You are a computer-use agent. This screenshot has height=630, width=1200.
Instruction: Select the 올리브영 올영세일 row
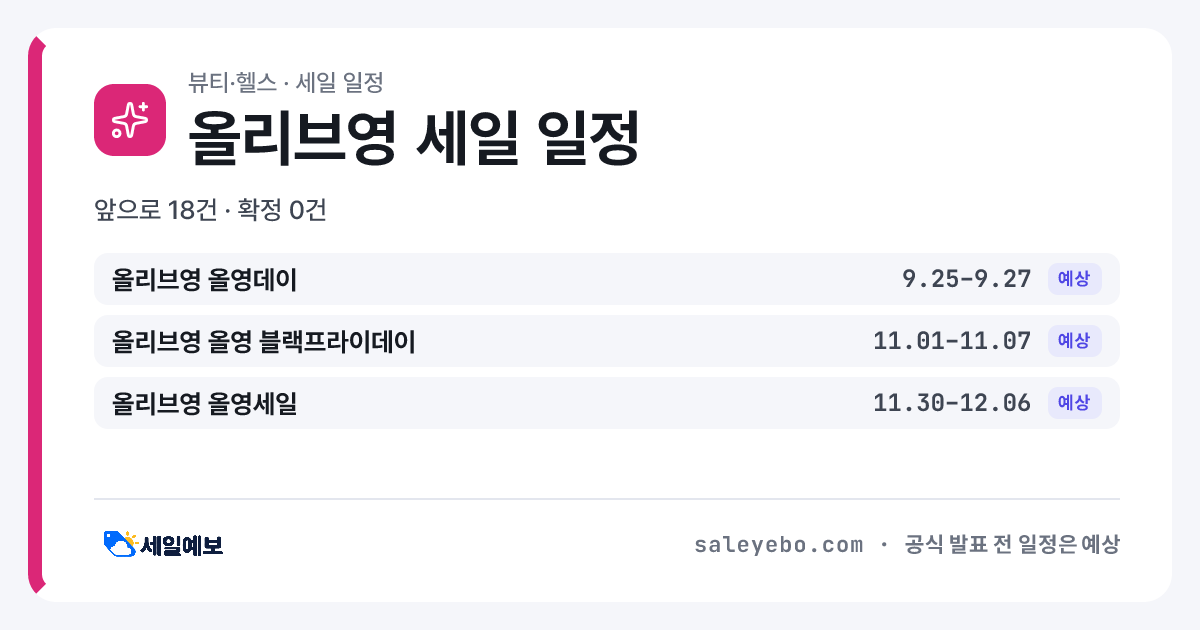tap(607, 403)
